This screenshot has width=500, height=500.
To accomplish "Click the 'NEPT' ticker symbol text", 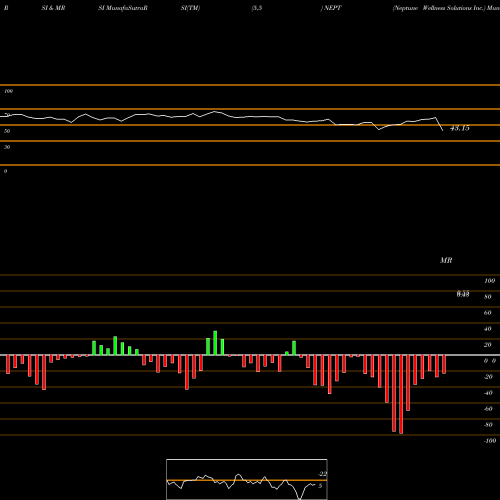I will pos(332,8).
